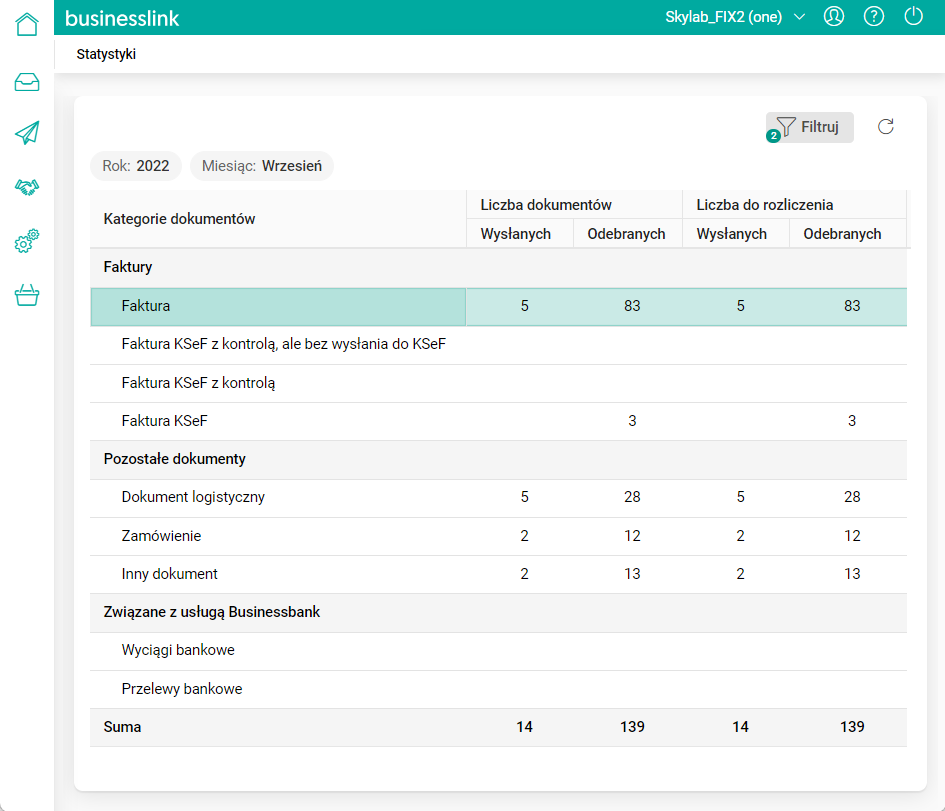Open the shopping basket icon
The height and width of the screenshot is (811, 945).
coord(27,295)
